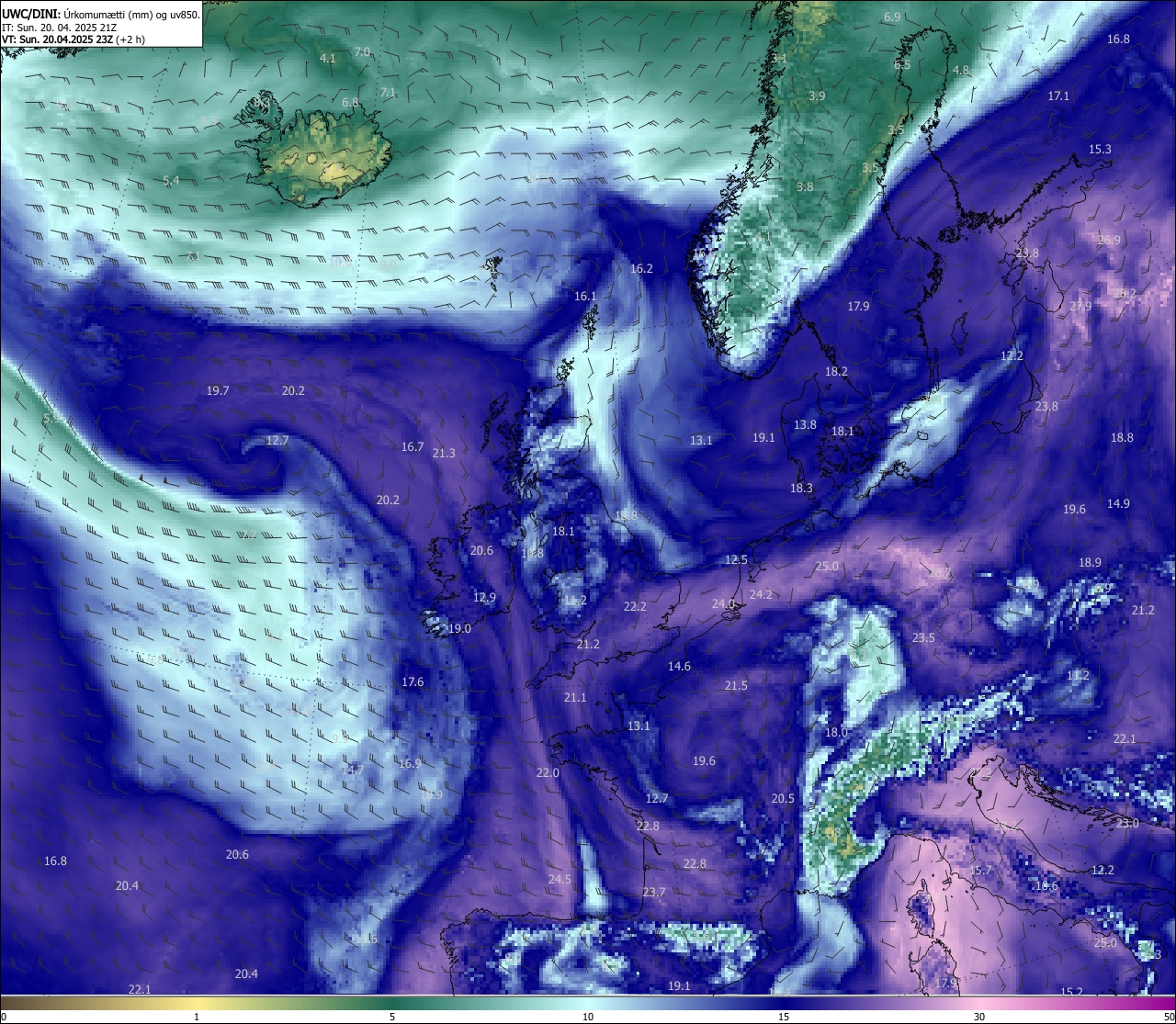The height and width of the screenshot is (1024, 1176).
Task: Click the color scale tick labelled 30
Action: click(979, 1017)
